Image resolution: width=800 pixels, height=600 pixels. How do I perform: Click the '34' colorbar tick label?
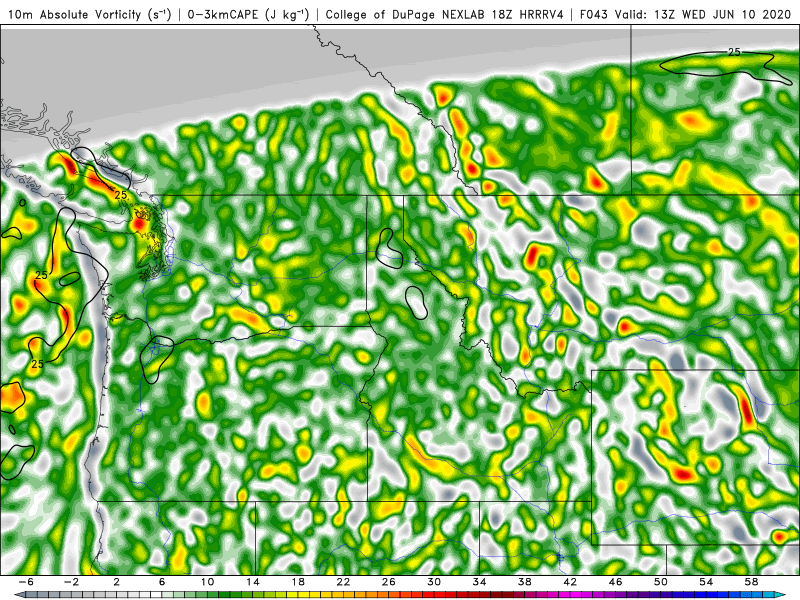(x=479, y=582)
